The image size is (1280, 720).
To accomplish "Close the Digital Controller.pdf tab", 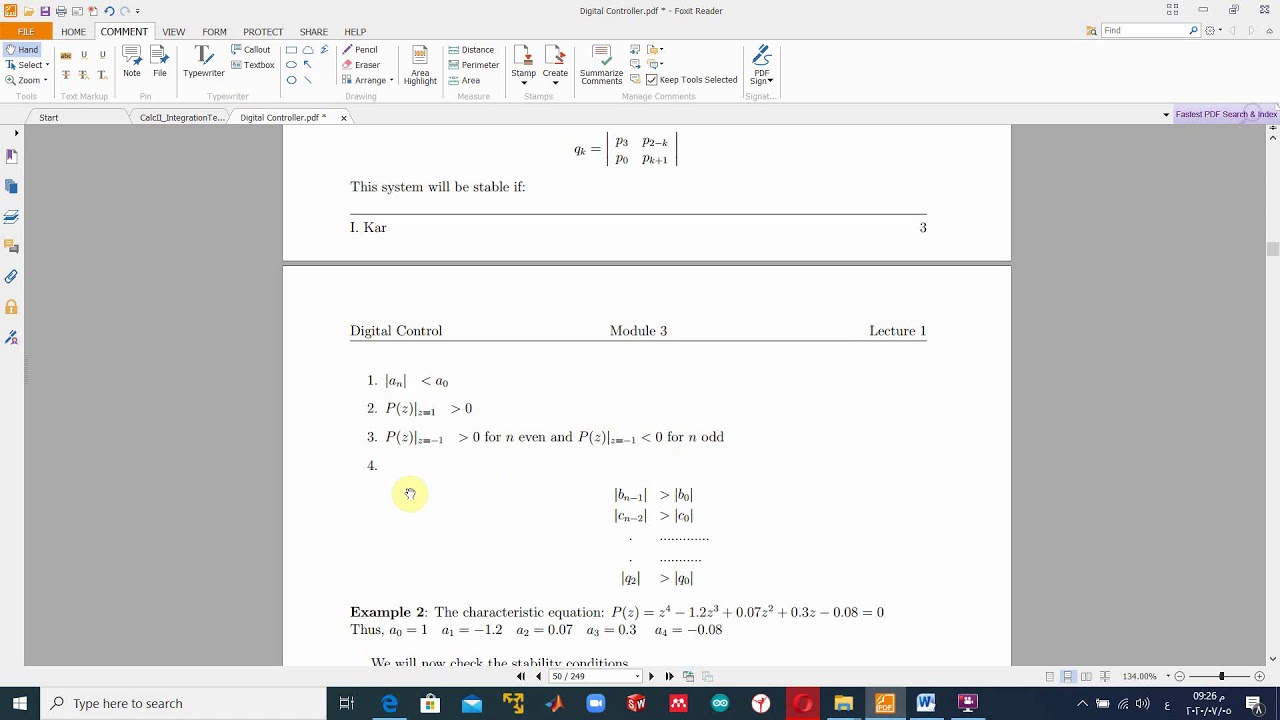I will click(343, 118).
